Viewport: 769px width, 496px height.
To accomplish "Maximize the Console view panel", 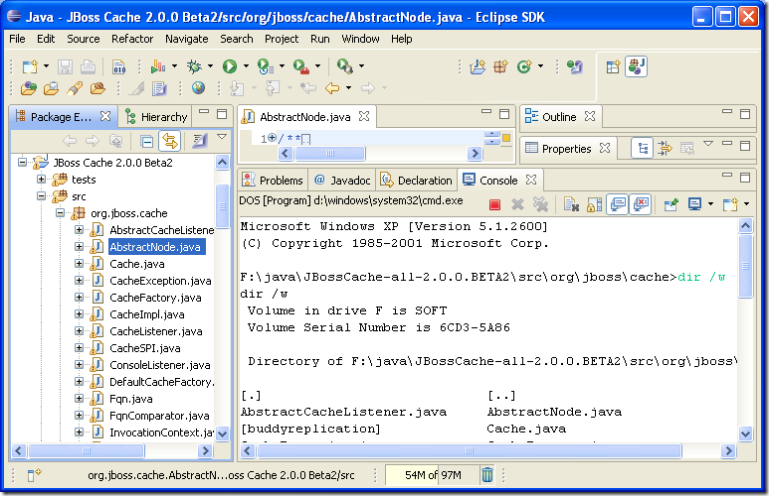I will [745, 178].
